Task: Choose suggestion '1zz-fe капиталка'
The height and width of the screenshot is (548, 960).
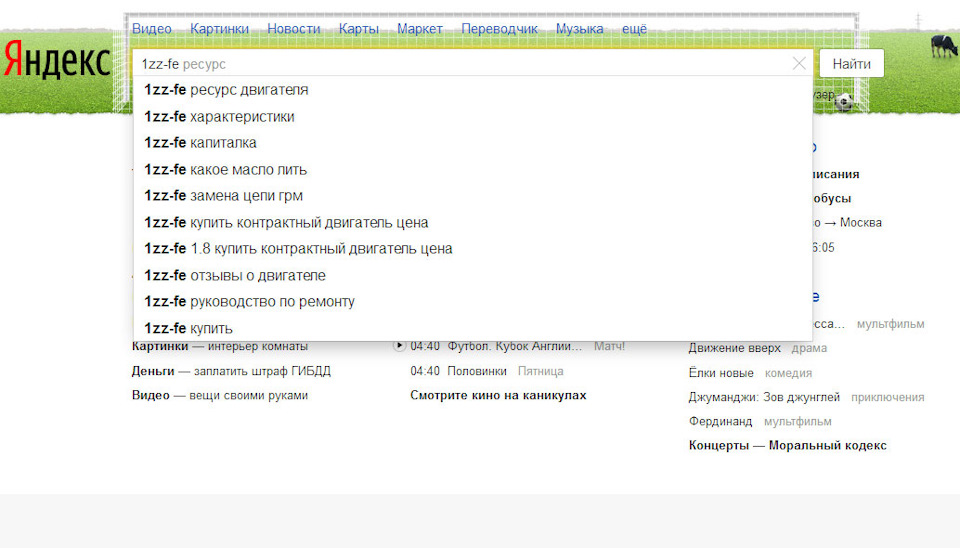Action: 473,143
